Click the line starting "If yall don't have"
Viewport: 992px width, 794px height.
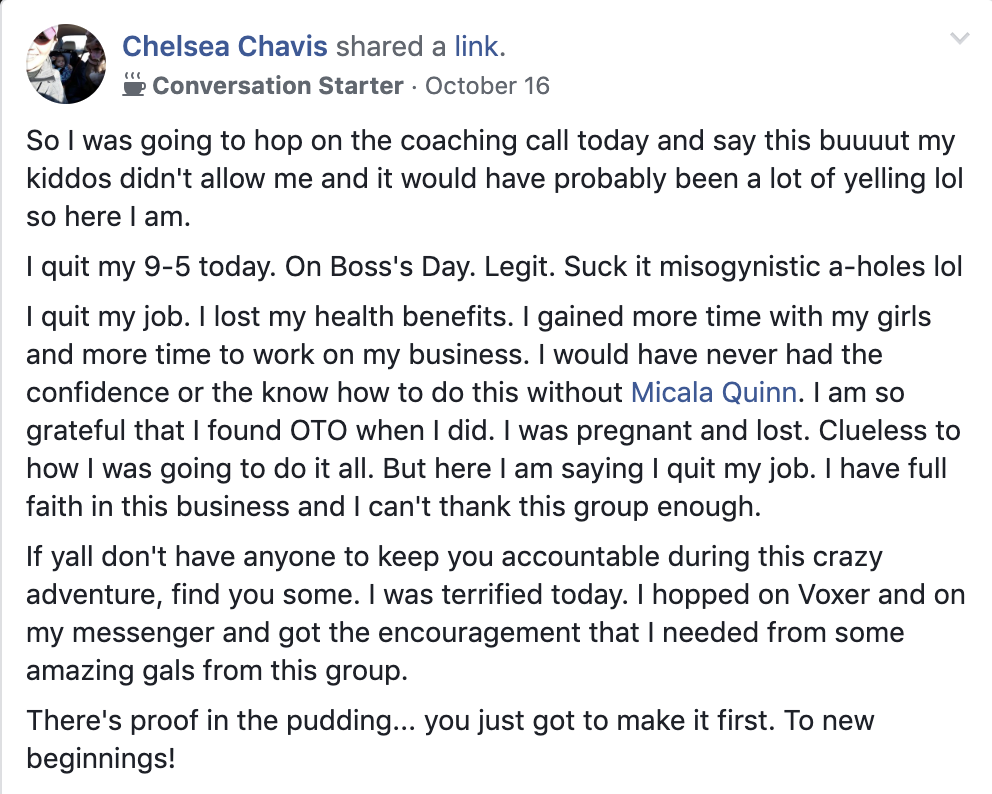455,556
